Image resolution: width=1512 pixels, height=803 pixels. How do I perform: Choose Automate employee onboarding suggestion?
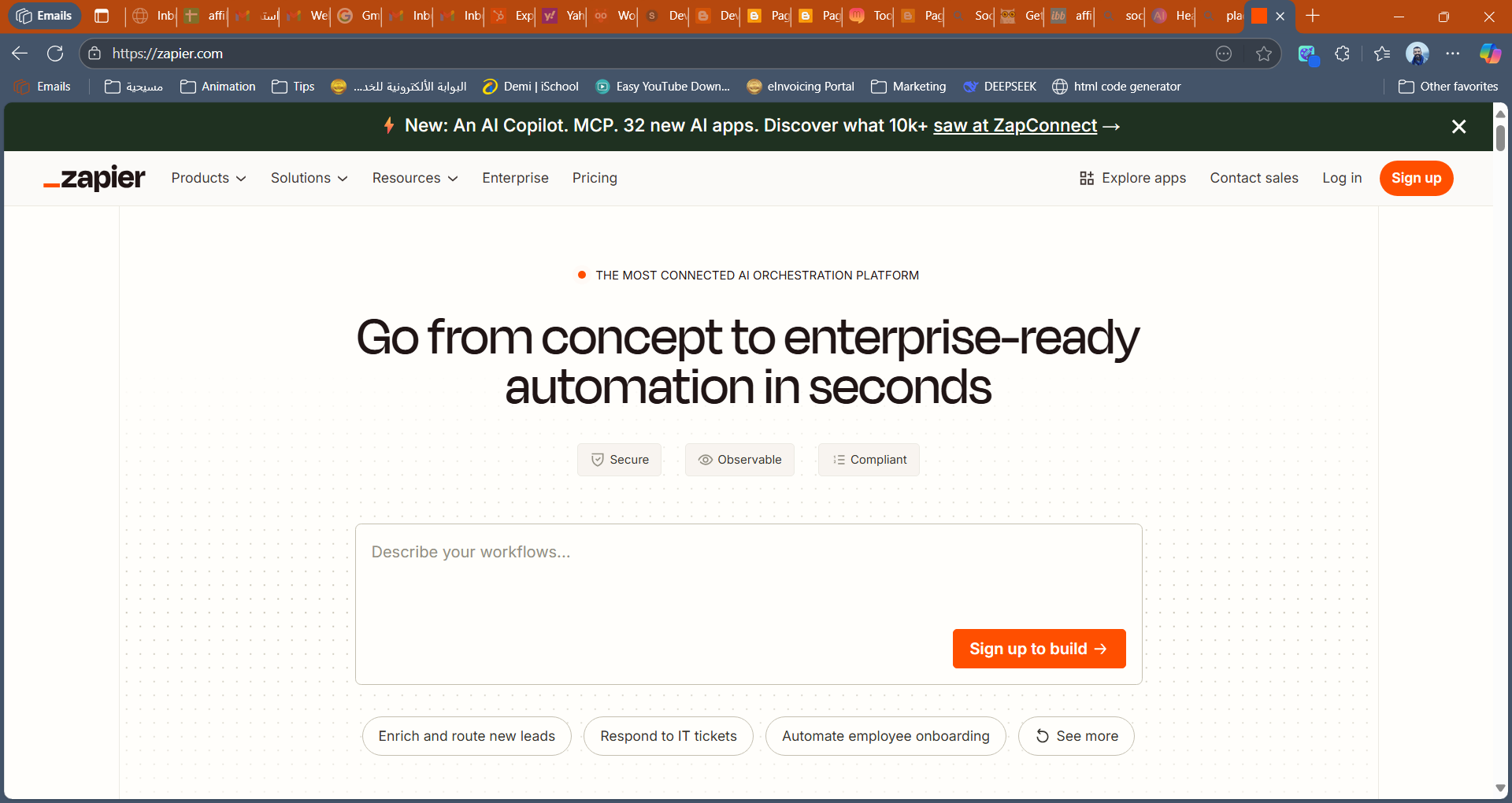886,736
